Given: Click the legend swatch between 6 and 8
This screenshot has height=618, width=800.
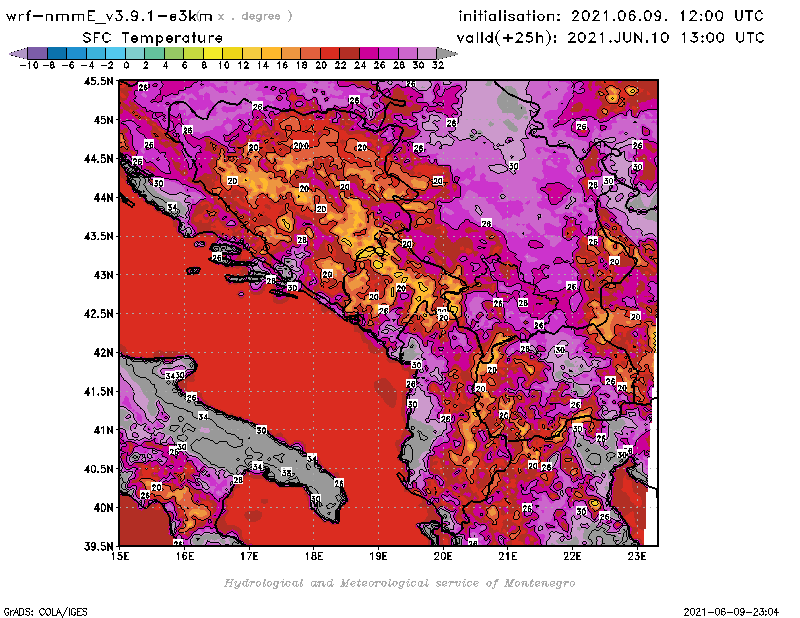Looking at the screenshot, I should coord(193,54).
